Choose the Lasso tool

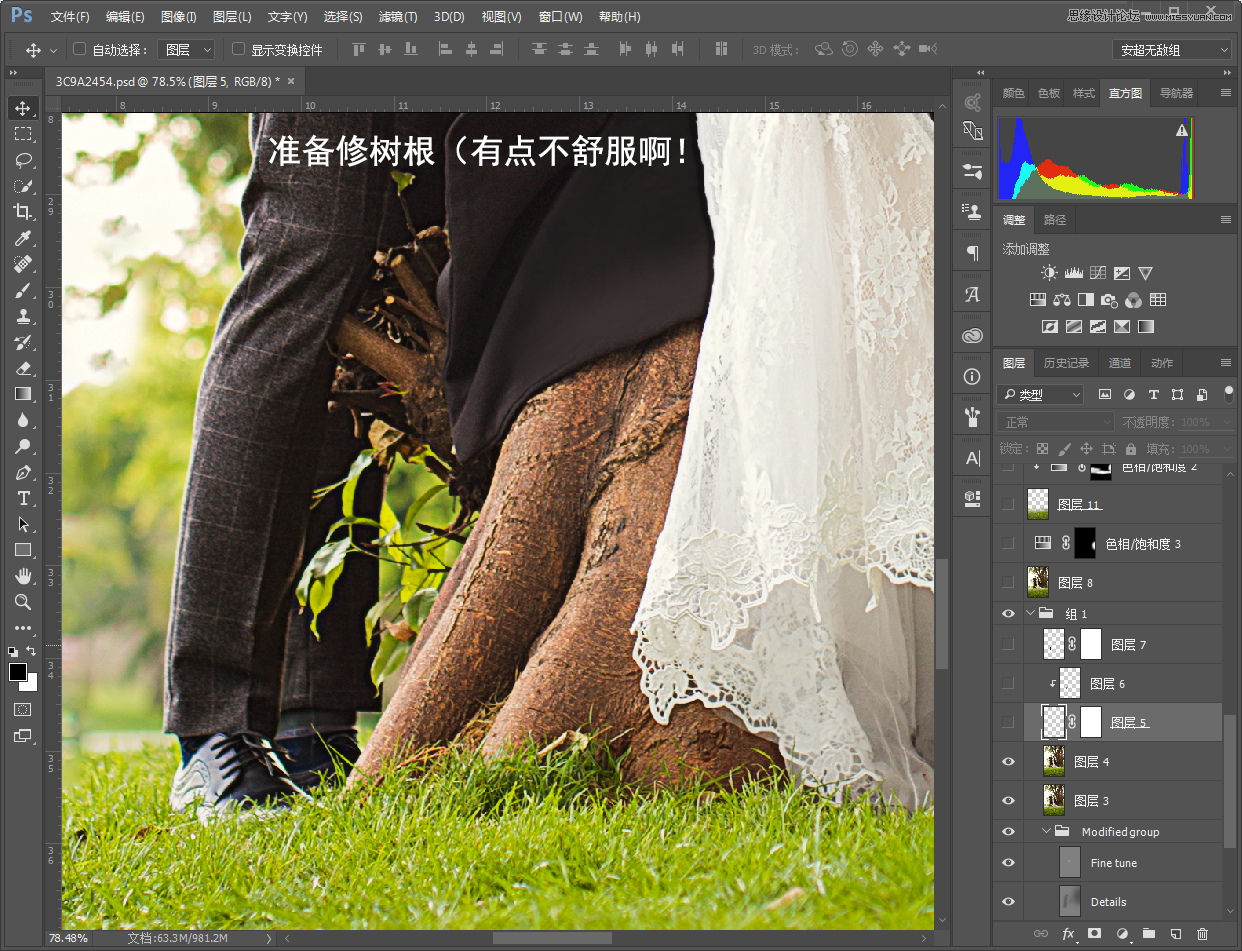(x=22, y=160)
